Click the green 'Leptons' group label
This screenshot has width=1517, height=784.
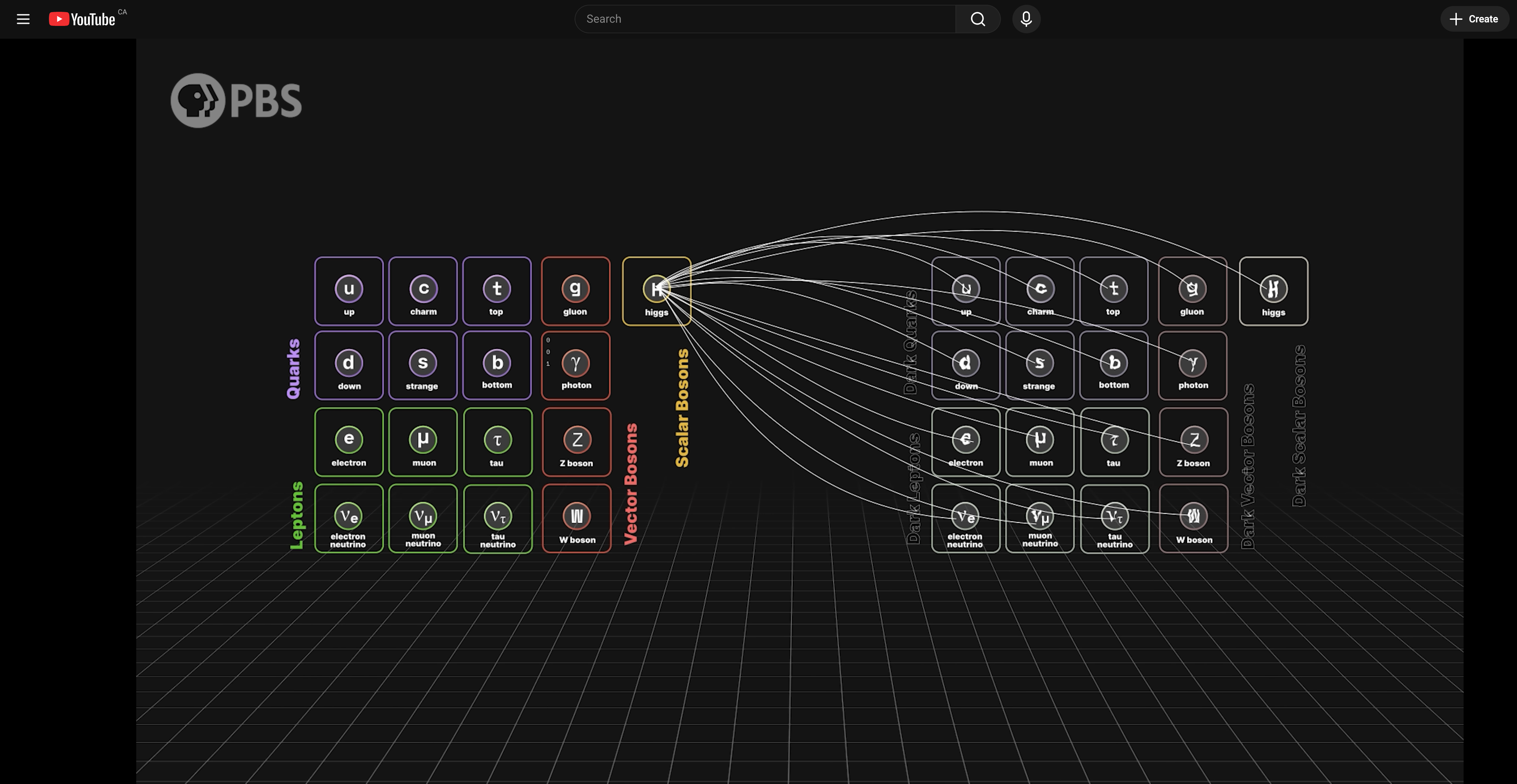tap(297, 515)
